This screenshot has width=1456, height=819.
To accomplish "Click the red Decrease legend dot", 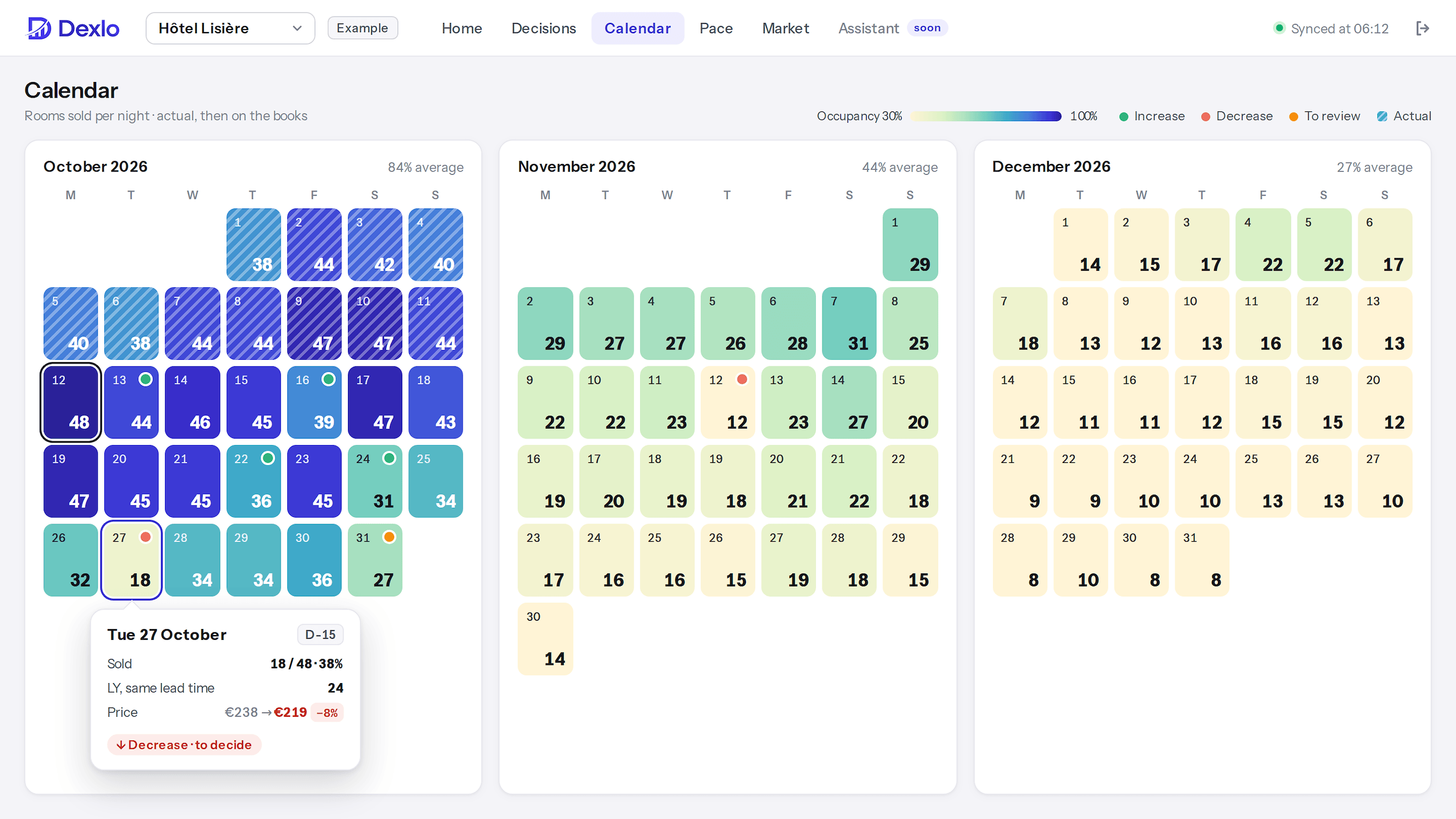I will click(1206, 116).
